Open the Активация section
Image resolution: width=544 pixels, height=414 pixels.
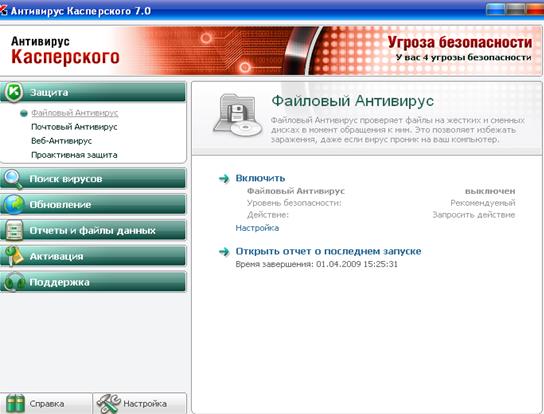click(x=93, y=256)
